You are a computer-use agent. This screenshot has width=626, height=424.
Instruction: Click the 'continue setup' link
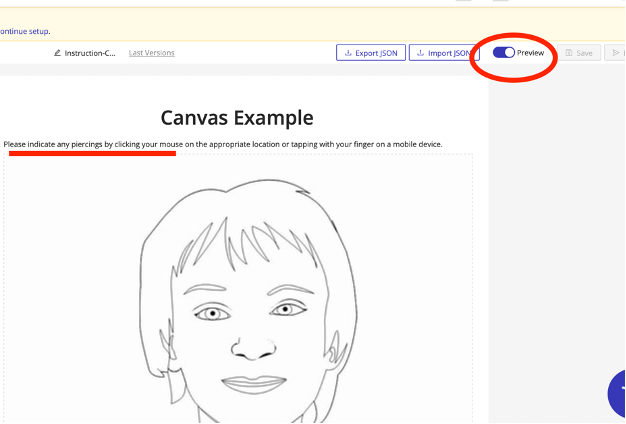[x=24, y=31]
